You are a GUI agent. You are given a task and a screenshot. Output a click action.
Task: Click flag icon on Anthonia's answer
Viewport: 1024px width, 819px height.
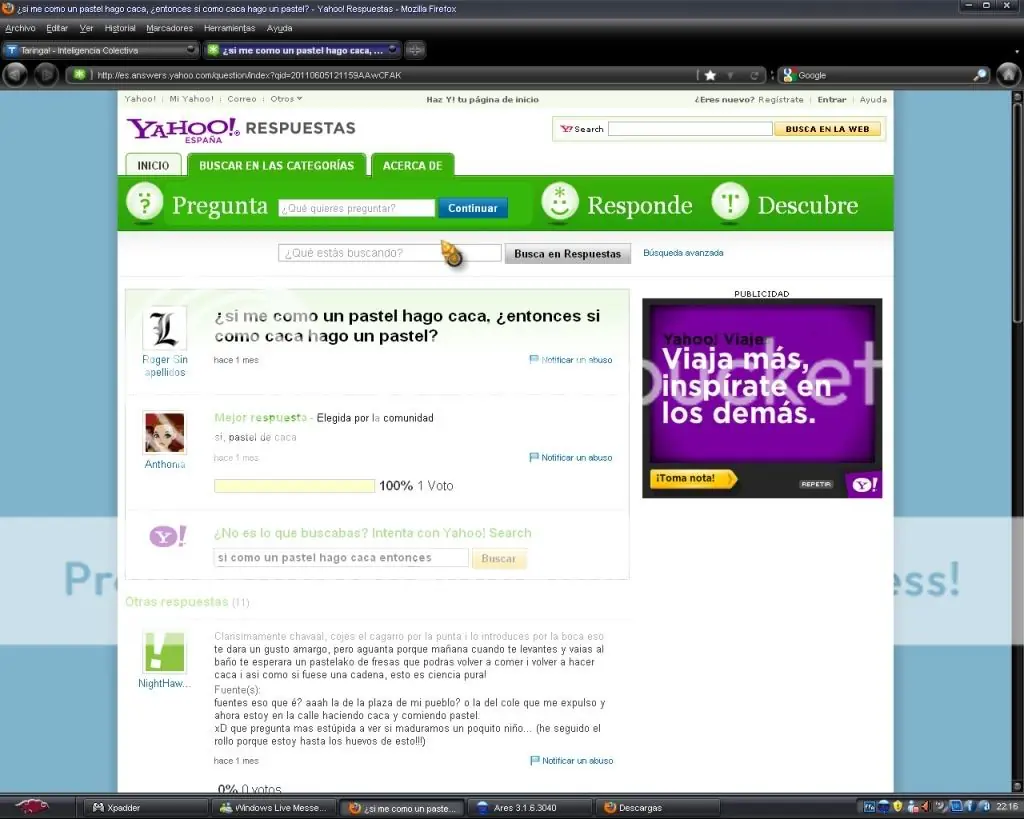tap(534, 457)
